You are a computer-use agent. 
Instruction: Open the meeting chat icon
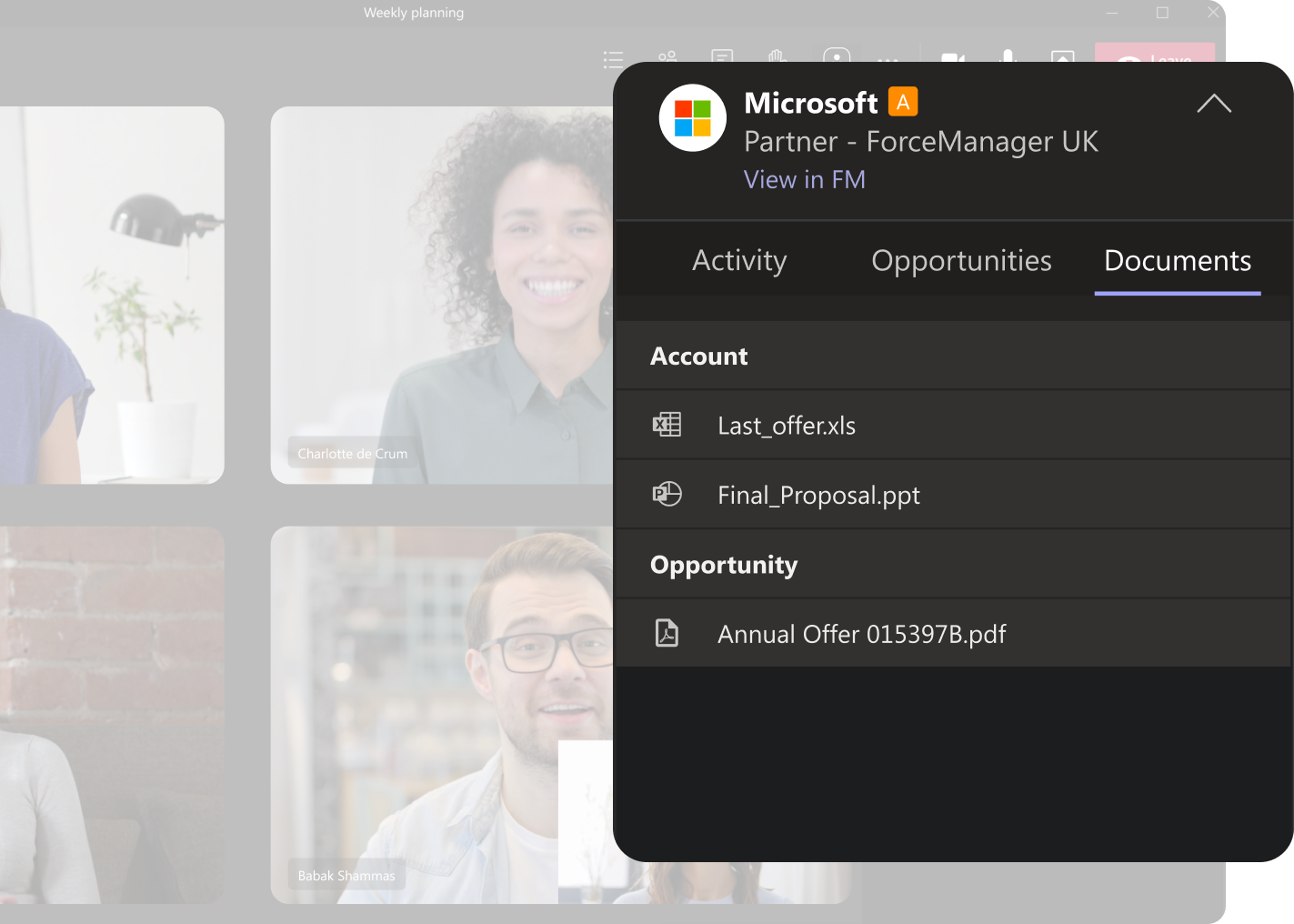pyautogui.click(x=722, y=56)
